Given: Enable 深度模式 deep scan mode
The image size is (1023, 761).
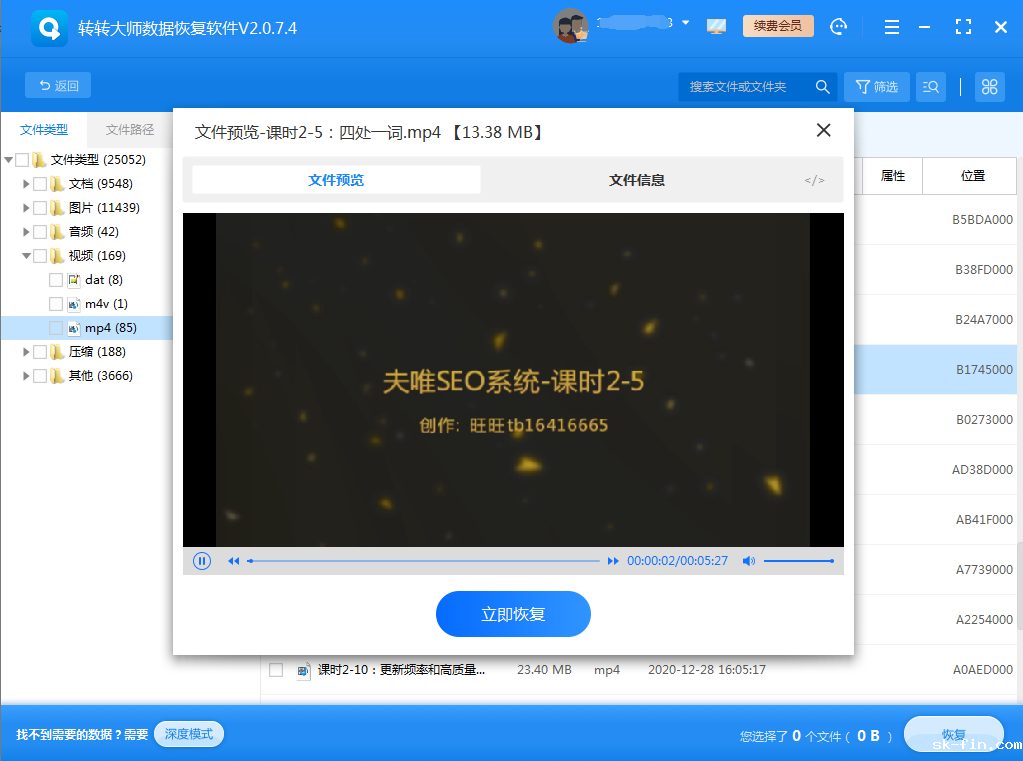Looking at the screenshot, I should (188, 733).
